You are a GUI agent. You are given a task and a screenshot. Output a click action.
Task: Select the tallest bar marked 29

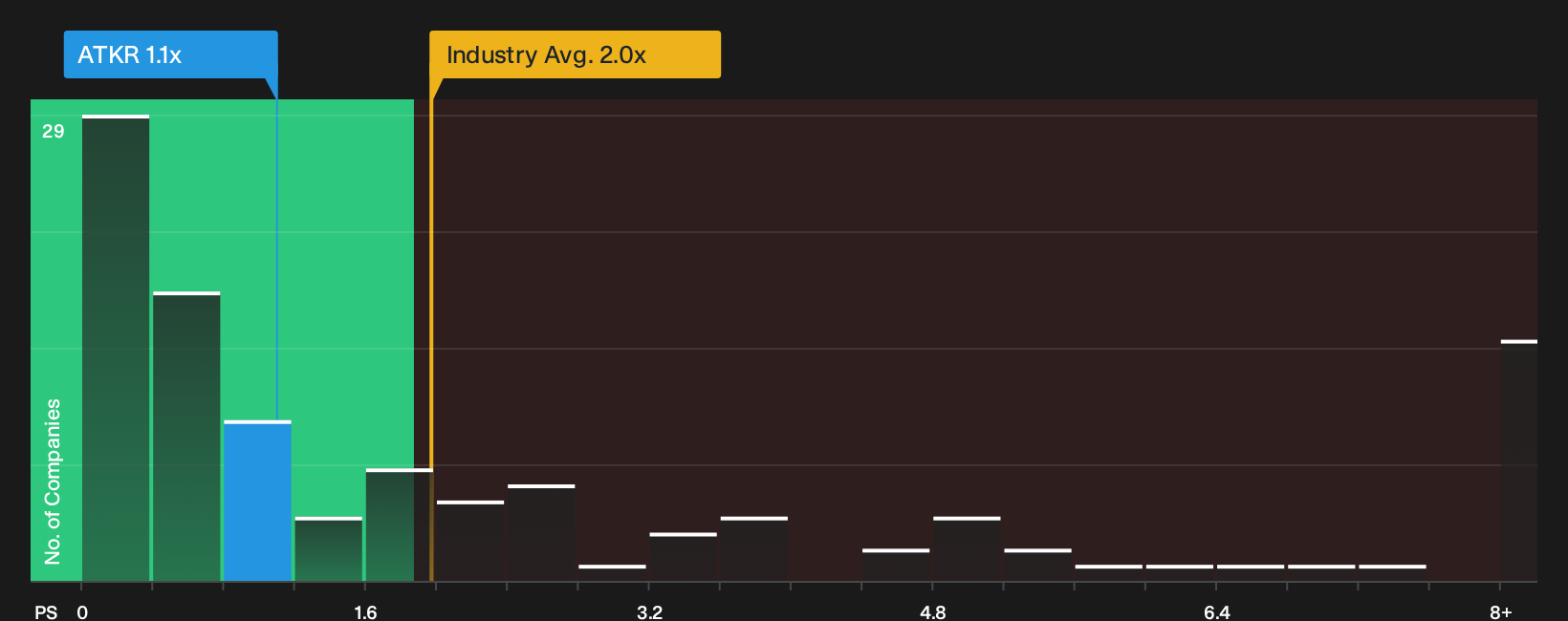pos(116,348)
